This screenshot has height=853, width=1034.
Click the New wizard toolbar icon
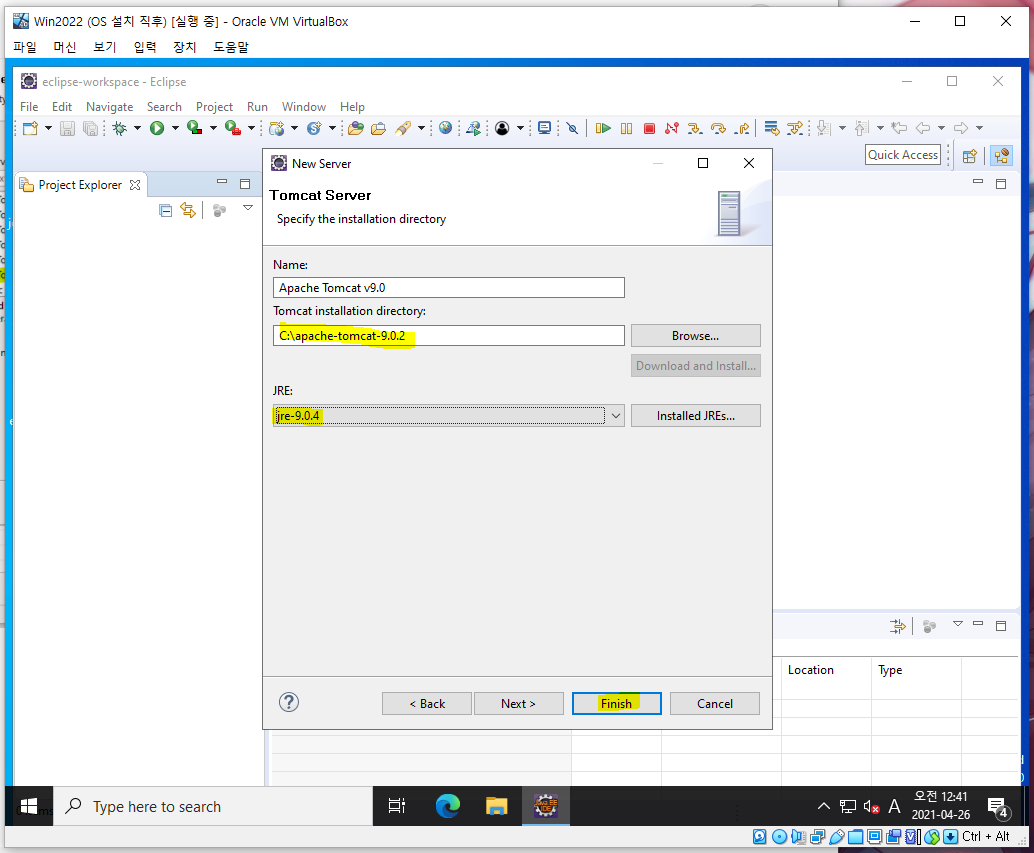(30, 128)
